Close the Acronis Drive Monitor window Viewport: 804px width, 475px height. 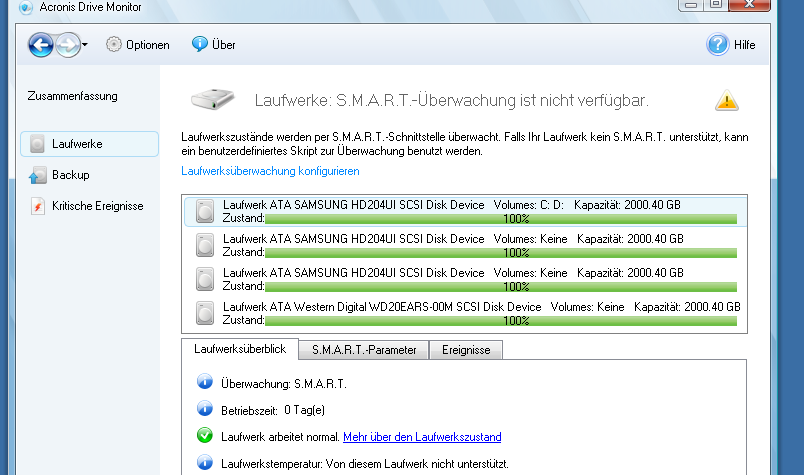pos(749,4)
